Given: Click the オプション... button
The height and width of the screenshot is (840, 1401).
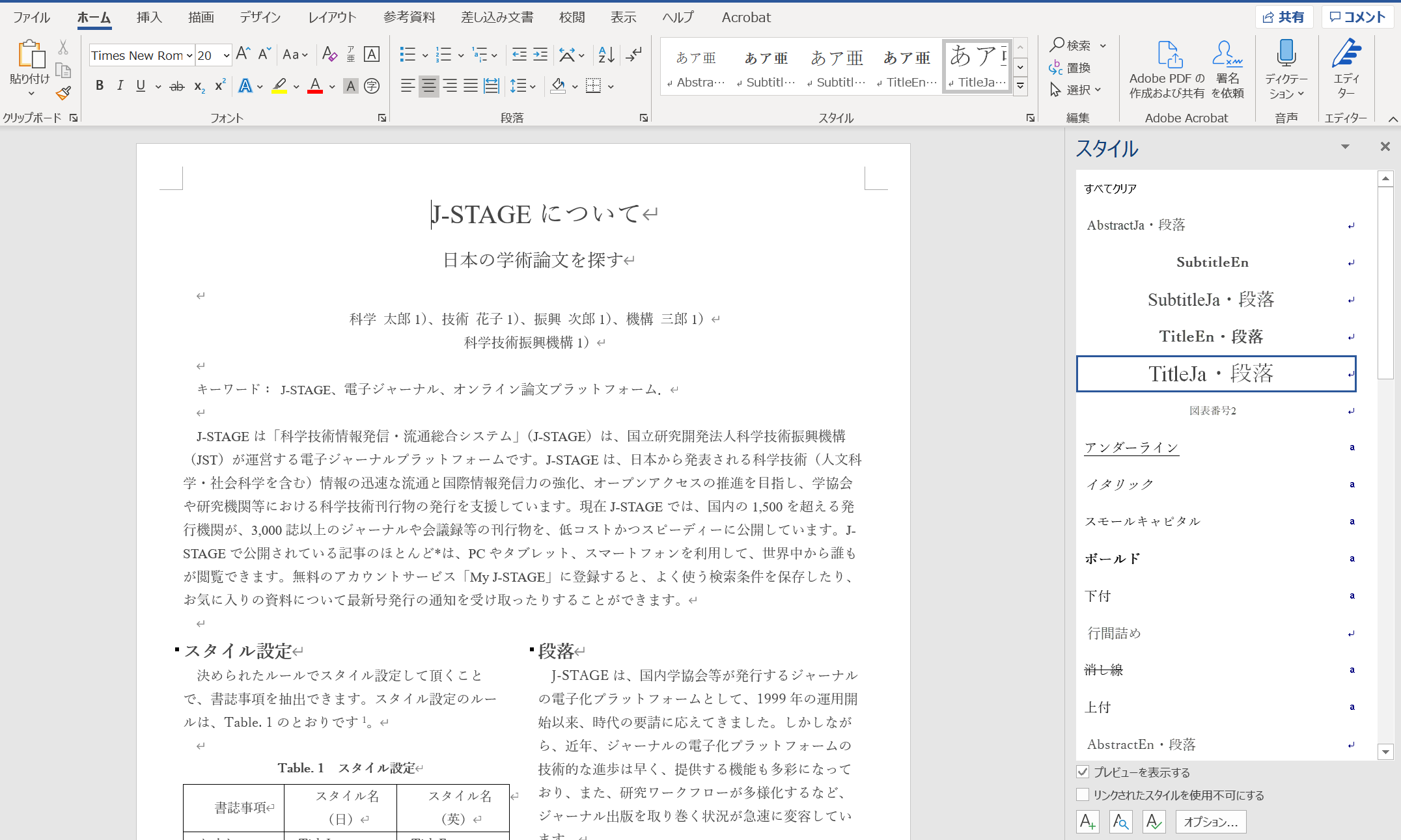Looking at the screenshot, I should 1210,822.
